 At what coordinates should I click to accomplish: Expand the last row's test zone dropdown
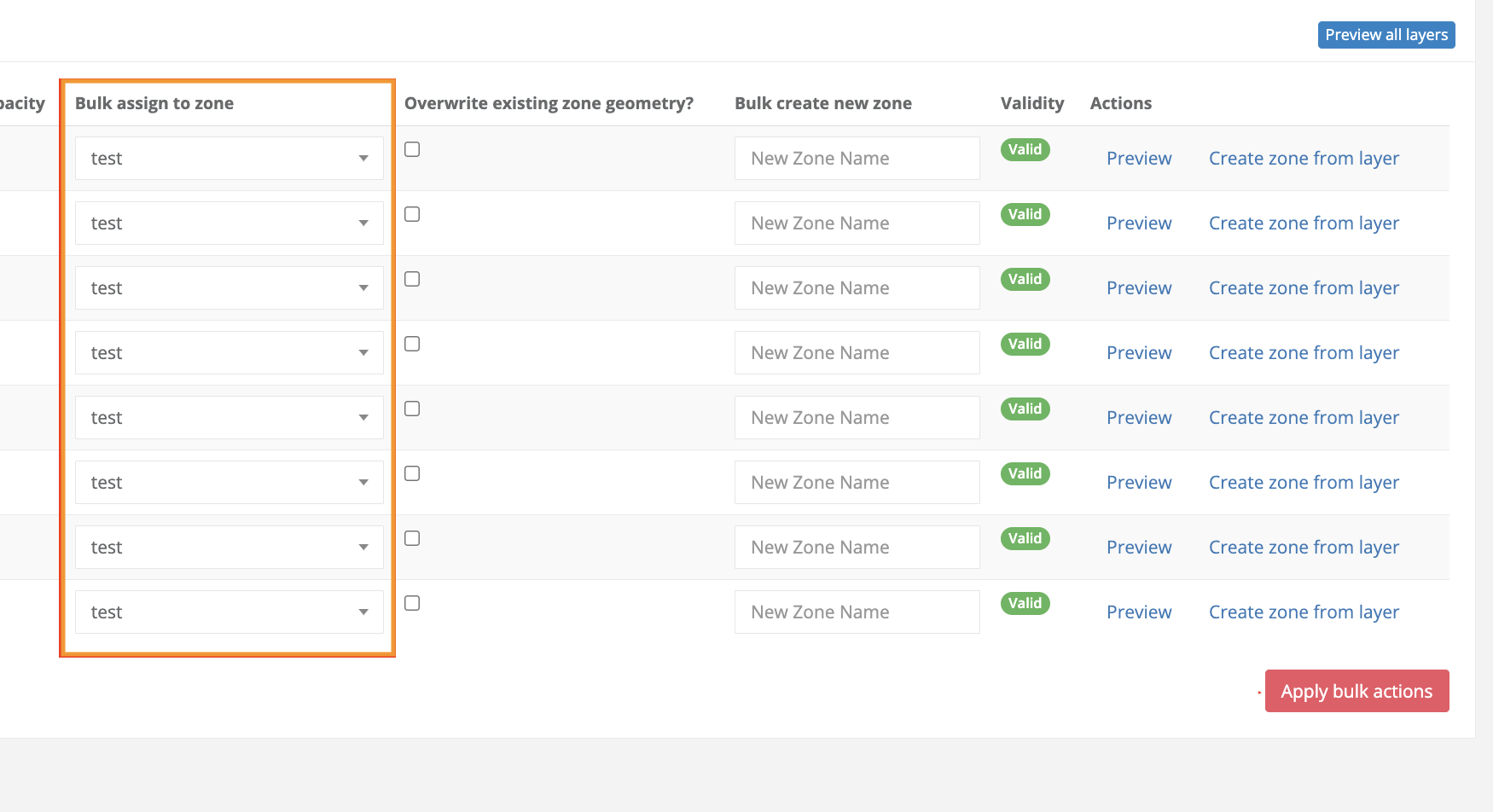point(229,612)
